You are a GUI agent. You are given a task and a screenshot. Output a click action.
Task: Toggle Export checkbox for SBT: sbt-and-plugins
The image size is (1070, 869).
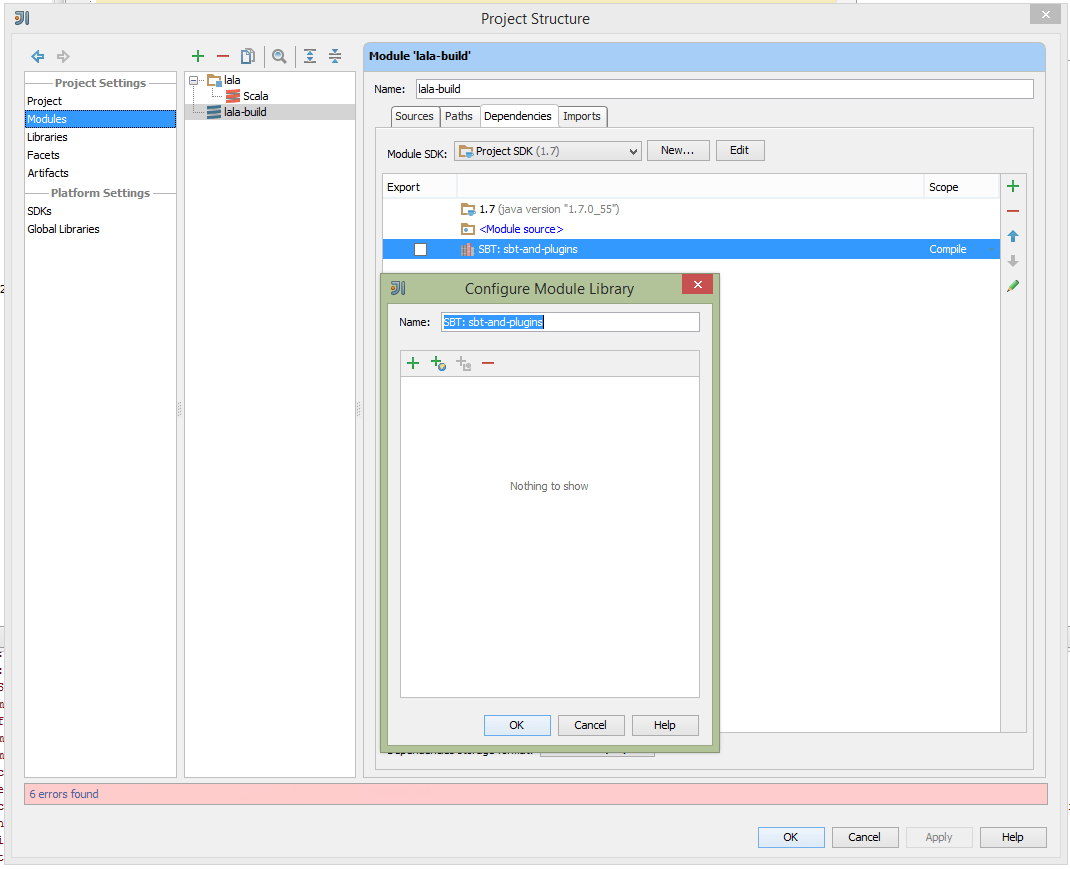pyautogui.click(x=420, y=249)
